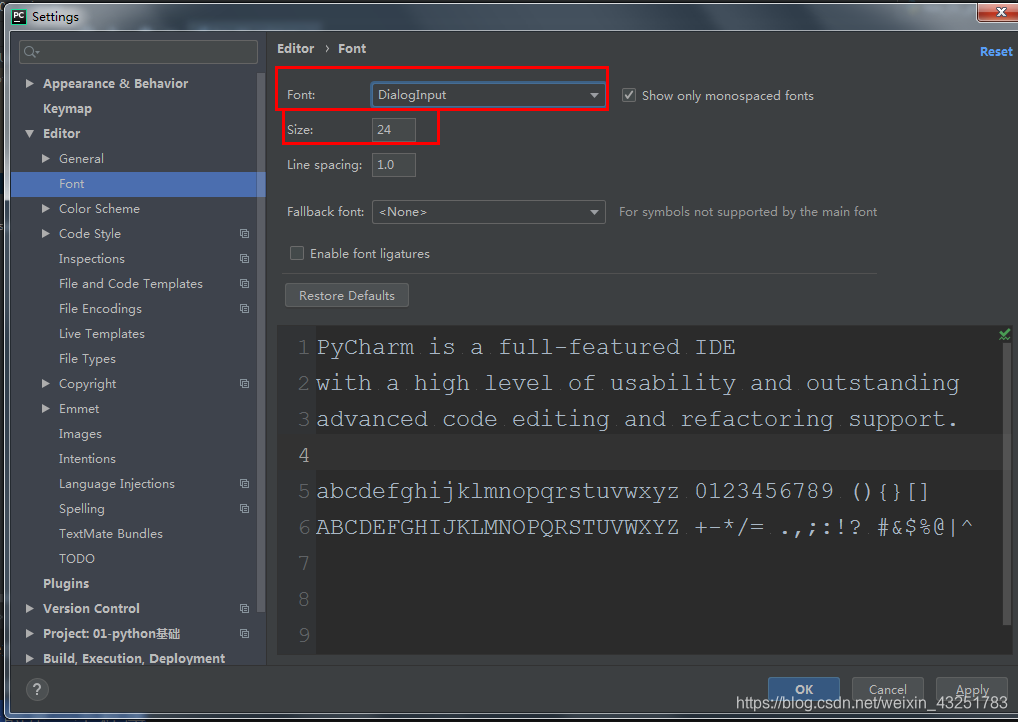The width and height of the screenshot is (1018, 722).
Task: Open File and Code Templates page
Action: [x=130, y=284]
